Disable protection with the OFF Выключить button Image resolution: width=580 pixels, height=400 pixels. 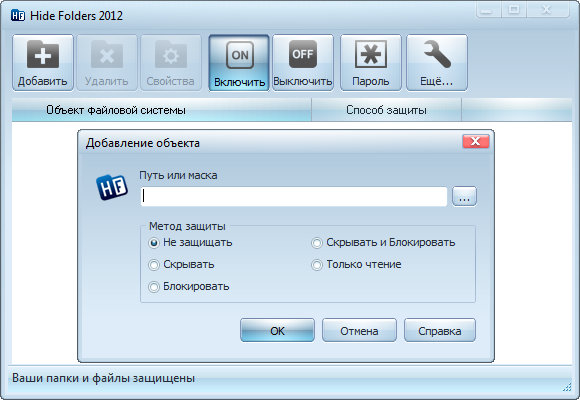click(303, 63)
